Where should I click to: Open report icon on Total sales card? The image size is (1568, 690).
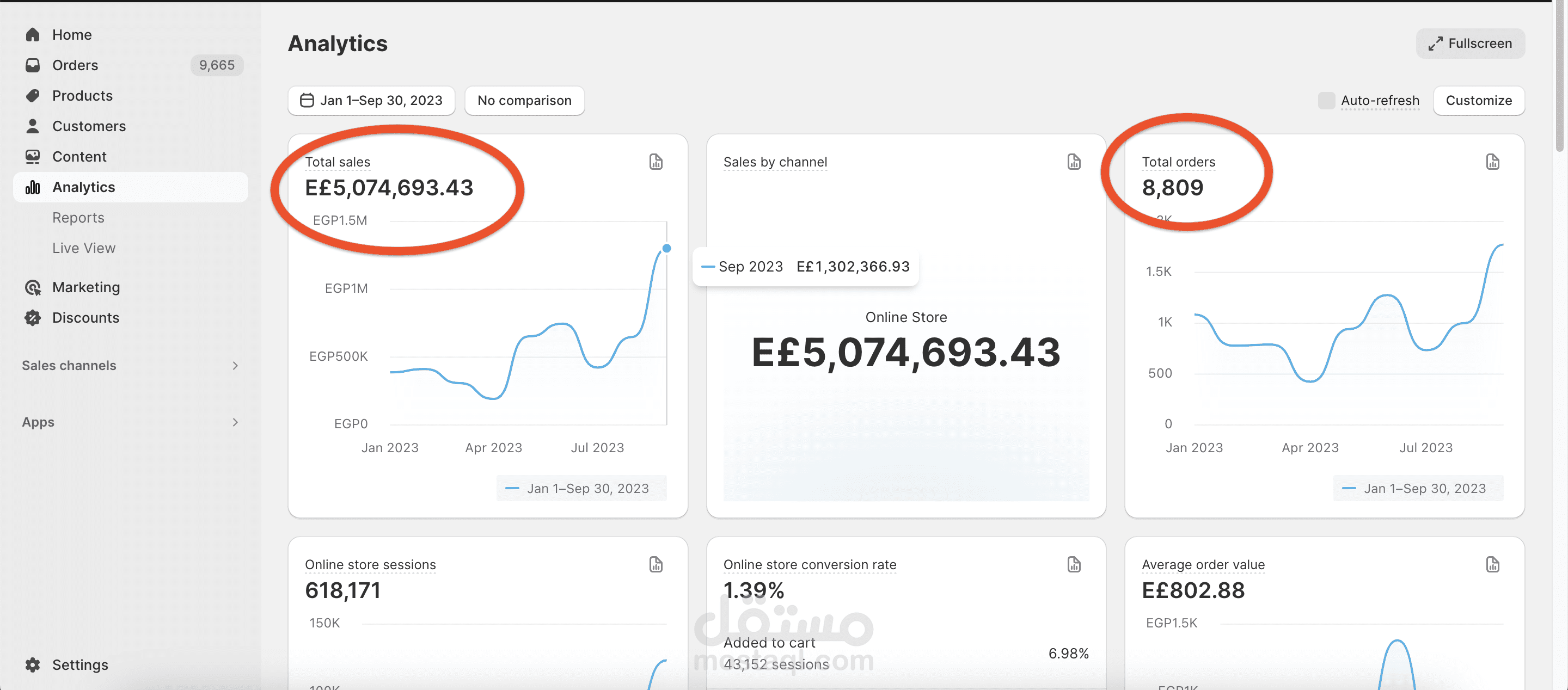pyautogui.click(x=656, y=161)
